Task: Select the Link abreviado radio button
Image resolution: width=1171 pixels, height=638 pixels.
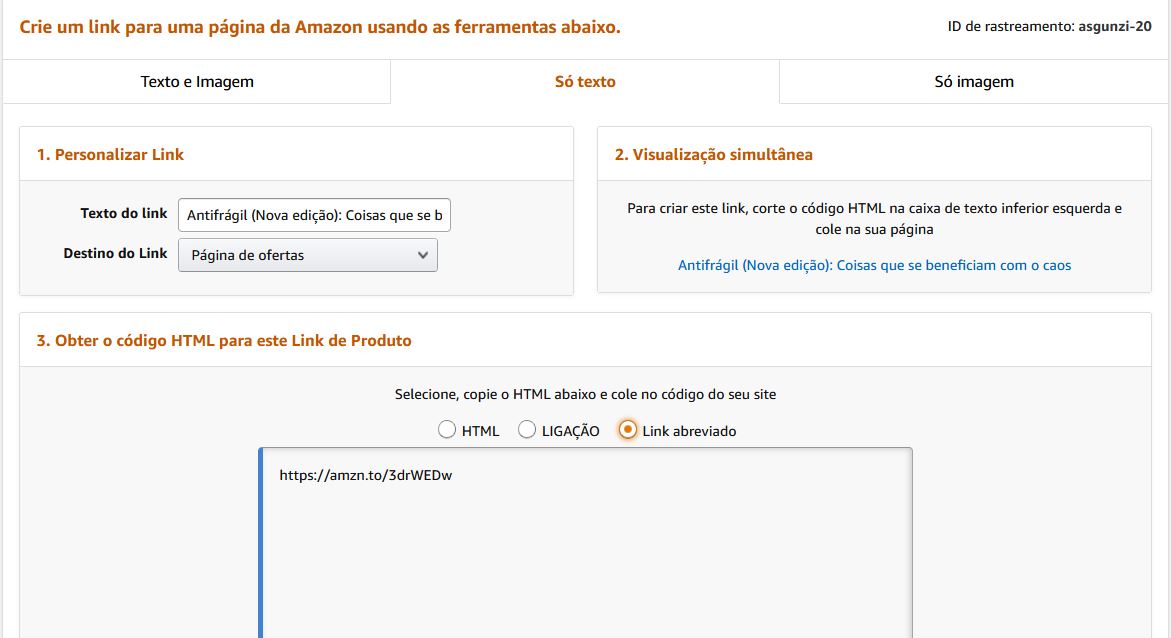Action: point(628,430)
